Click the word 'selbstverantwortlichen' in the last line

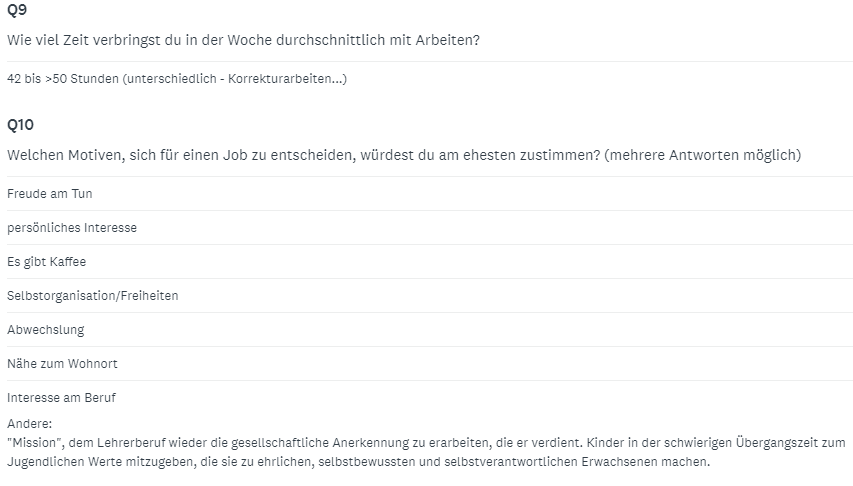click(x=511, y=462)
